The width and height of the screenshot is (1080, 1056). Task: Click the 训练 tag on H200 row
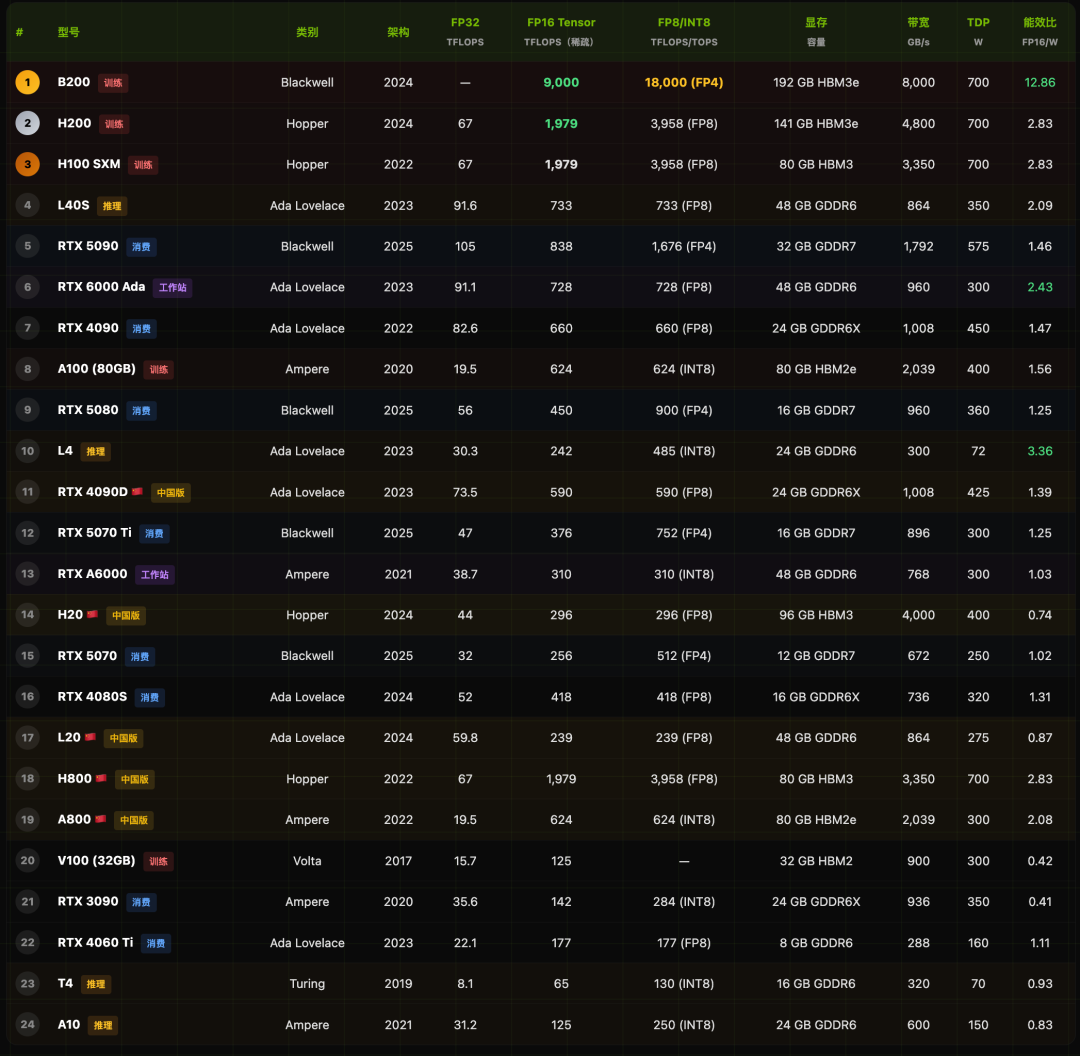[114, 124]
